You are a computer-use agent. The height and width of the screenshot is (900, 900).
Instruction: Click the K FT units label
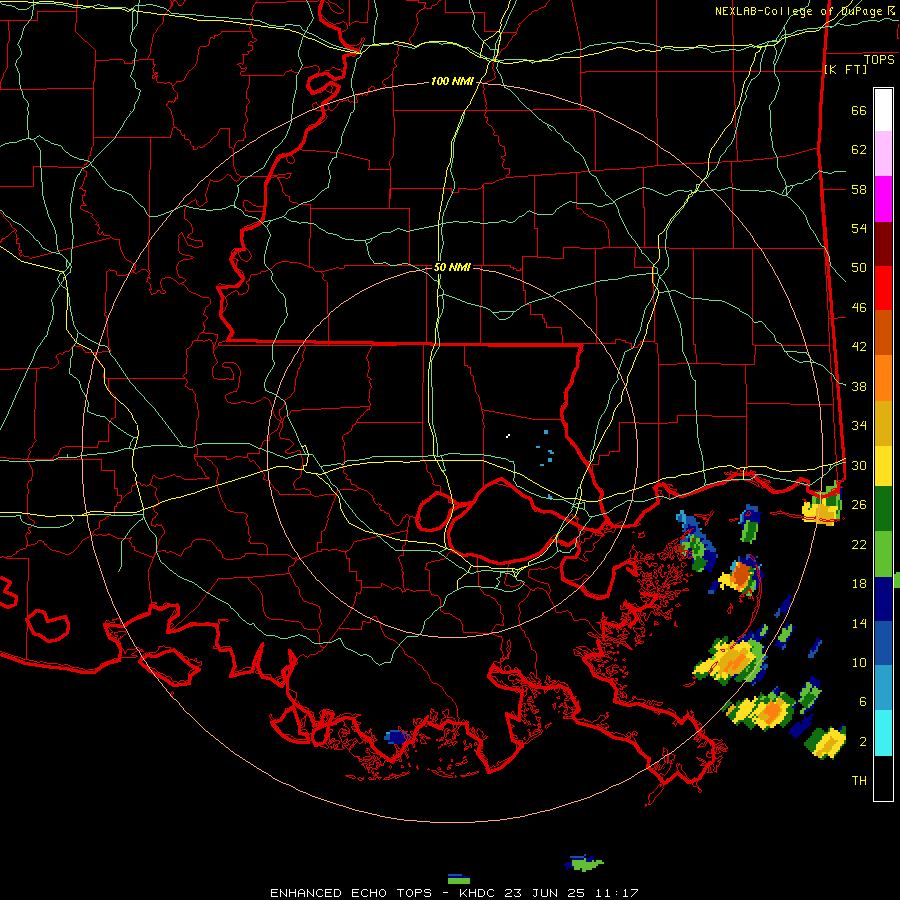coord(845,70)
